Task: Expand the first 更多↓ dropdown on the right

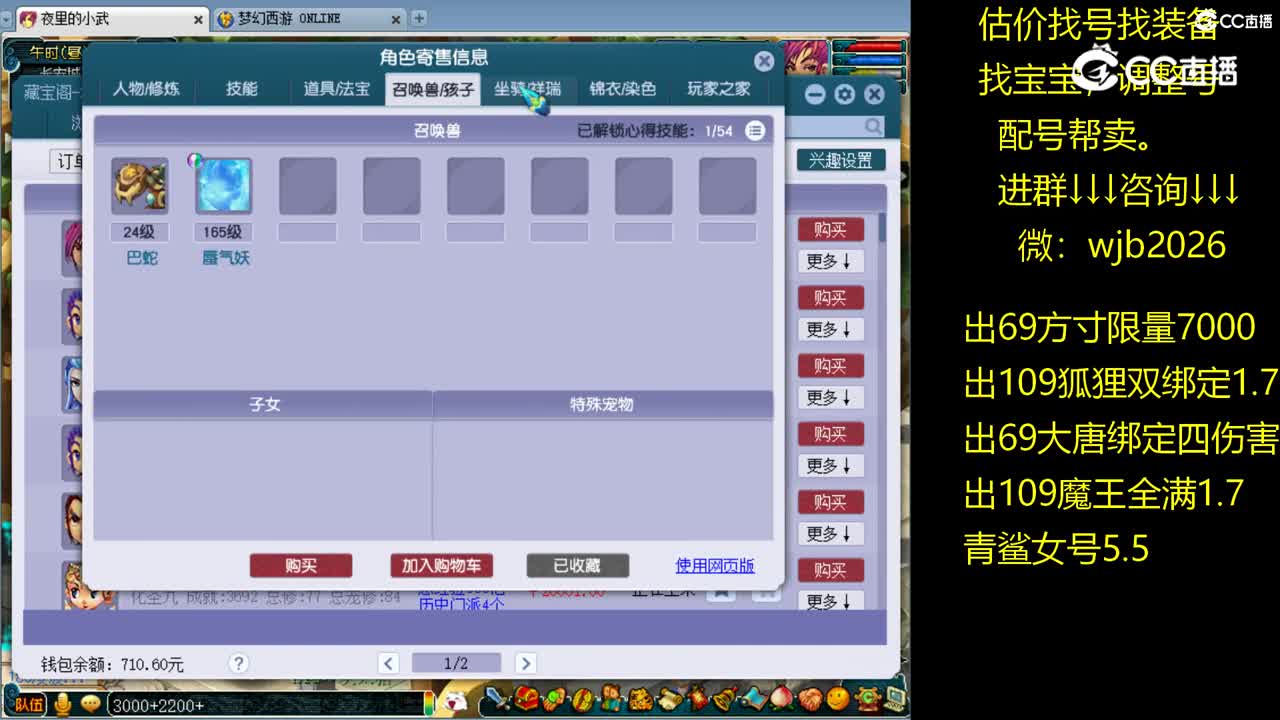Action: pyautogui.click(x=831, y=261)
